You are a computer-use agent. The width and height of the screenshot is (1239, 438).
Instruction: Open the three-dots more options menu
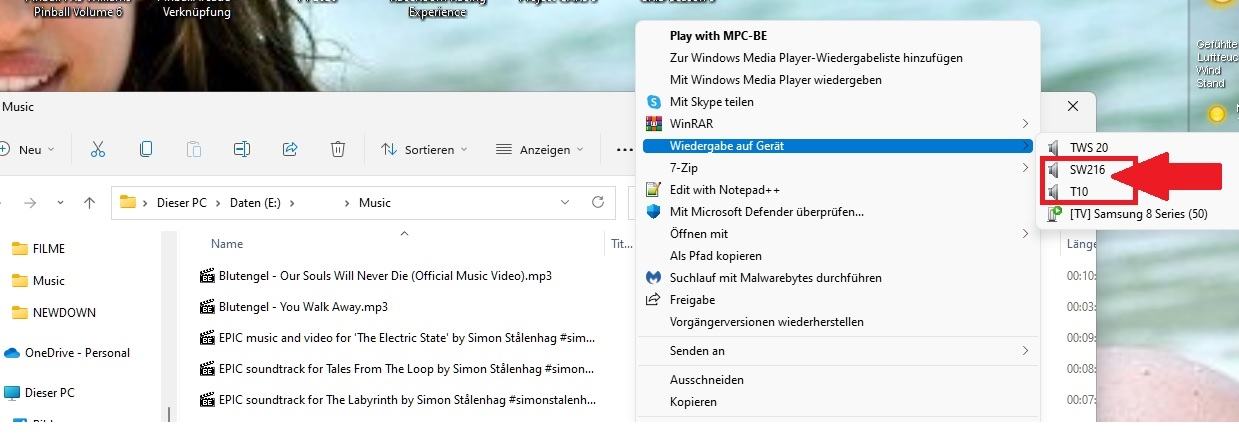[x=625, y=150]
